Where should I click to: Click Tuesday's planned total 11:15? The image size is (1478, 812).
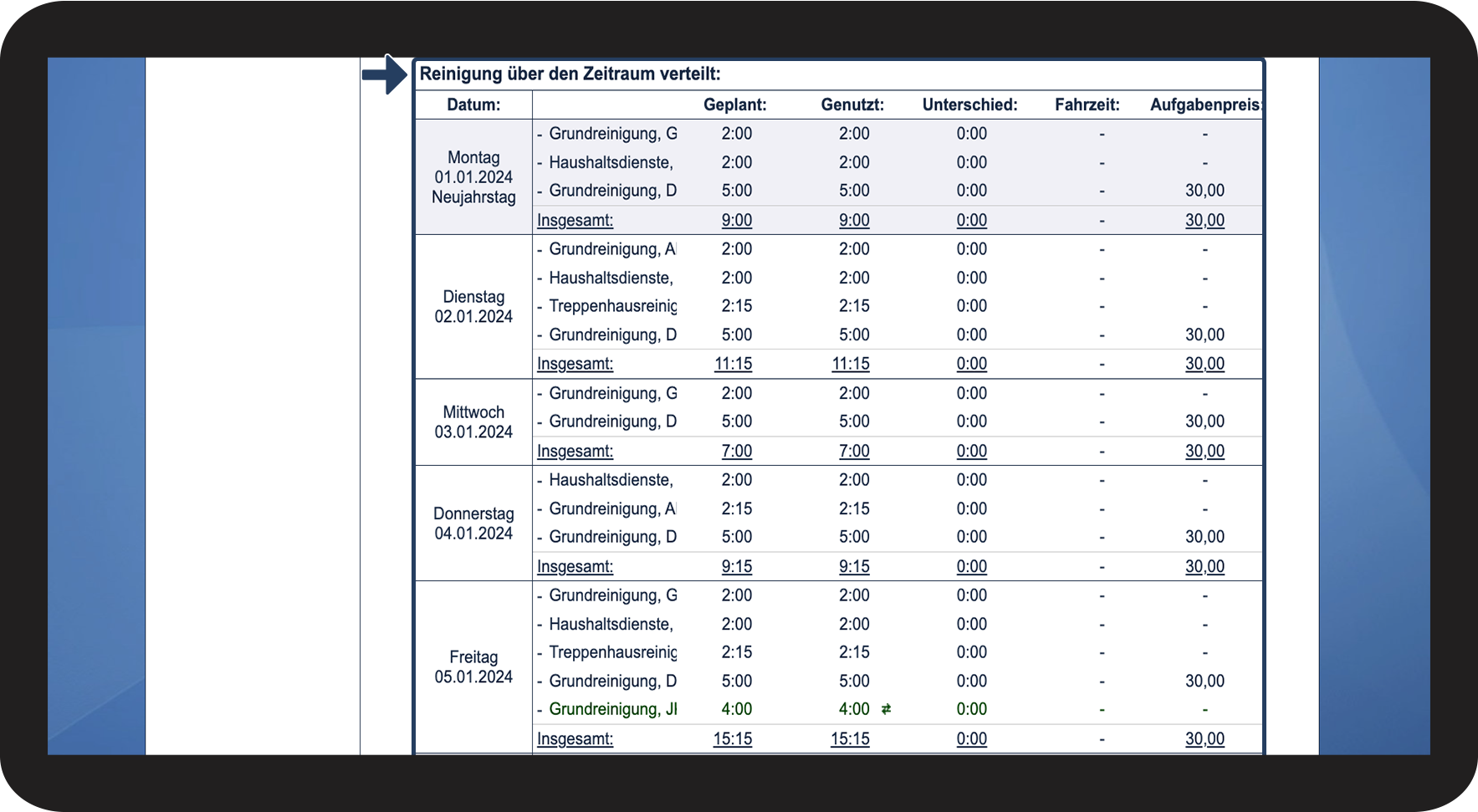[x=734, y=365]
